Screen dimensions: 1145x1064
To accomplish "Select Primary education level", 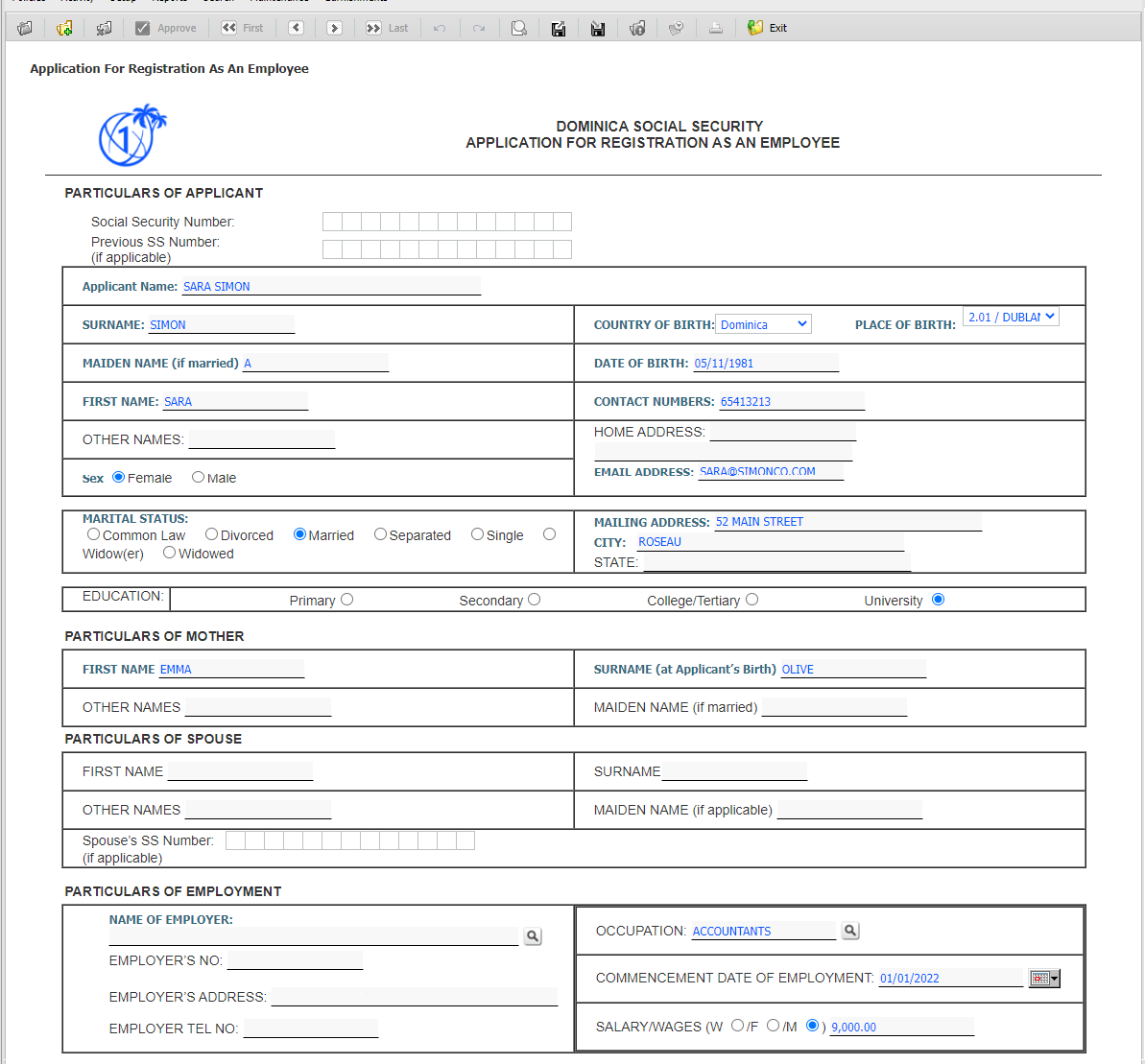I will (x=346, y=599).
